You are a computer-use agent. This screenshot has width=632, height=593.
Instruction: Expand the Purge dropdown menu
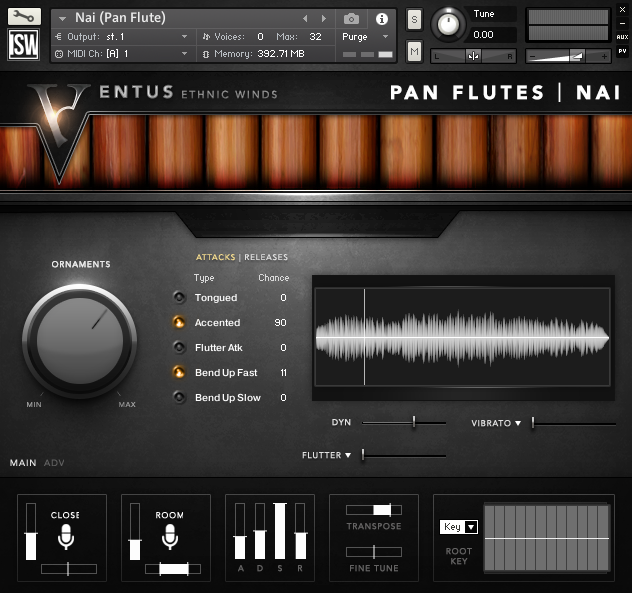[x=385, y=37]
